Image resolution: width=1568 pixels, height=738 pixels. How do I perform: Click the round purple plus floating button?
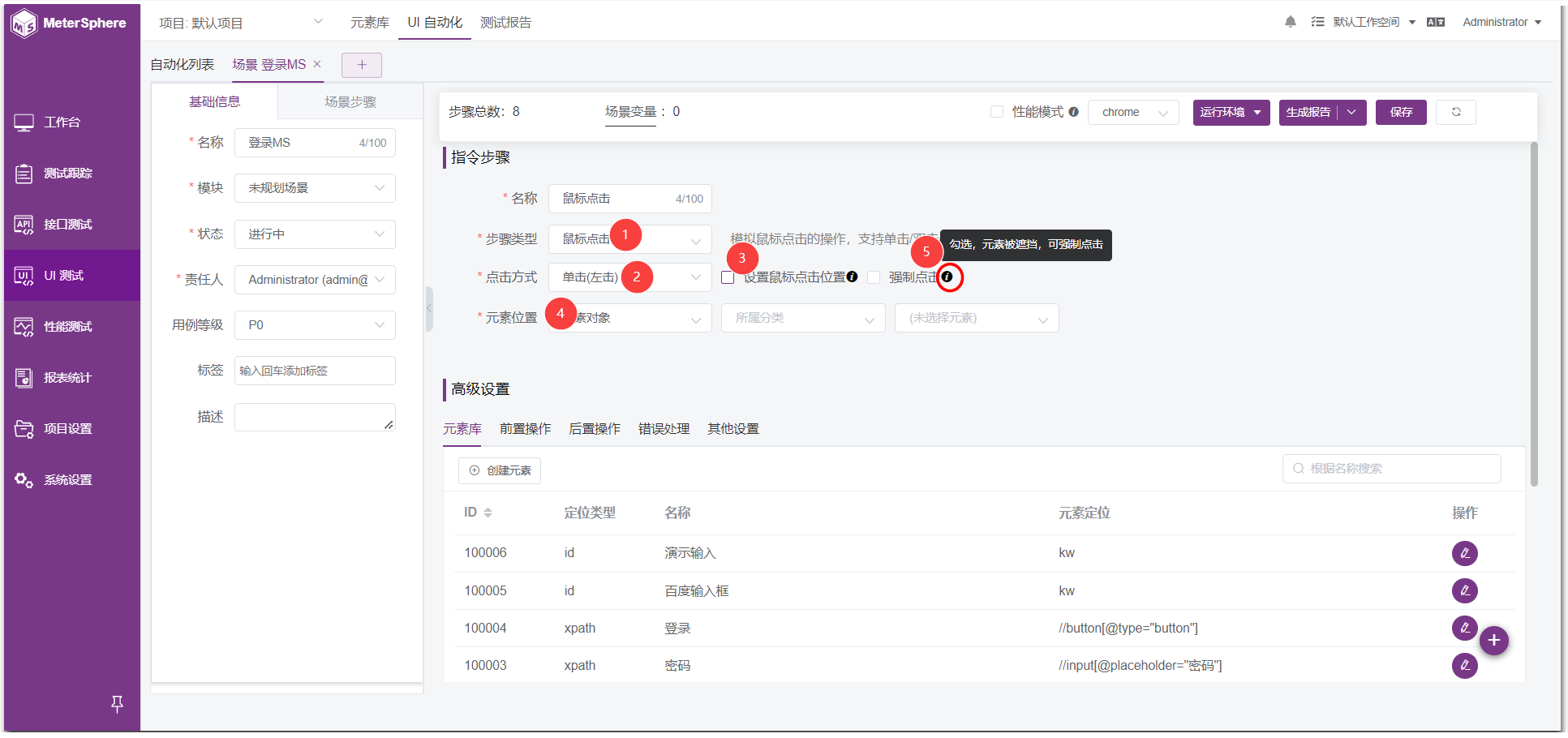click(1493, 641)
